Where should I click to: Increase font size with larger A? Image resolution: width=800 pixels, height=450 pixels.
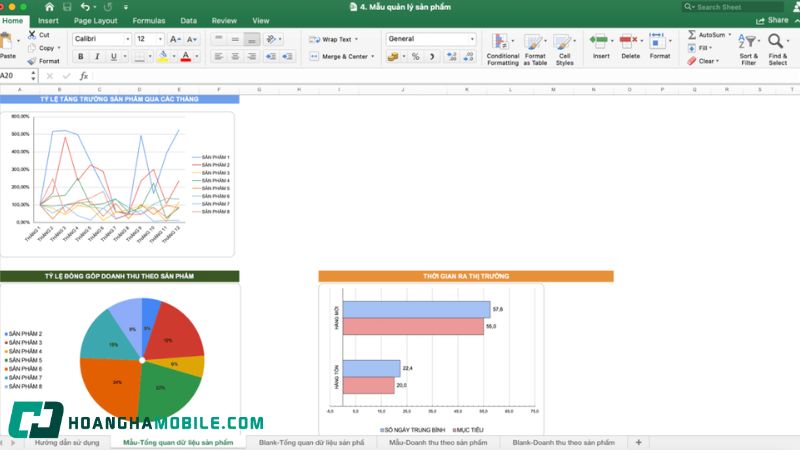(x=174, y=39)
